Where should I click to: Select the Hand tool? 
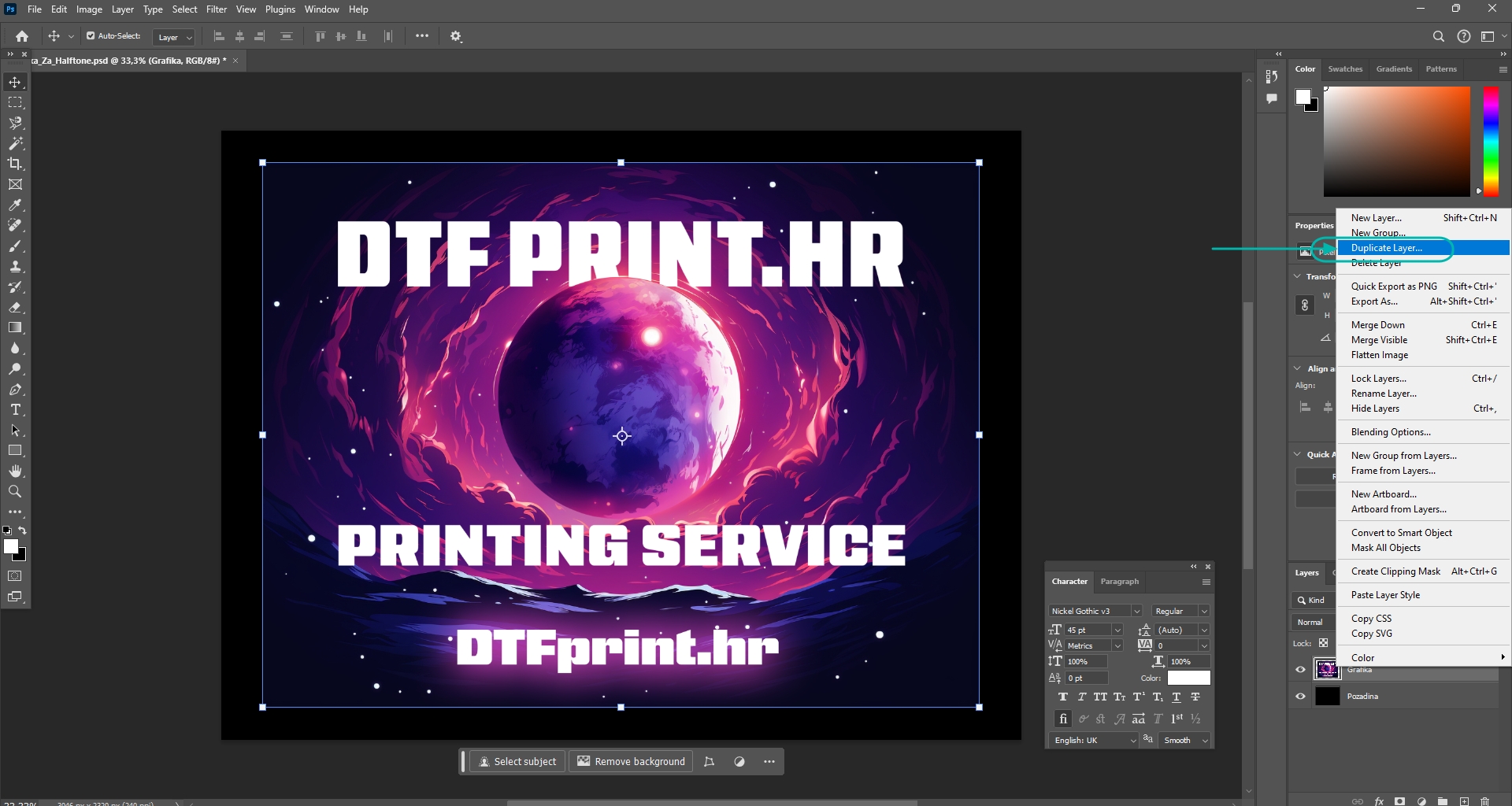coord(15,471)
